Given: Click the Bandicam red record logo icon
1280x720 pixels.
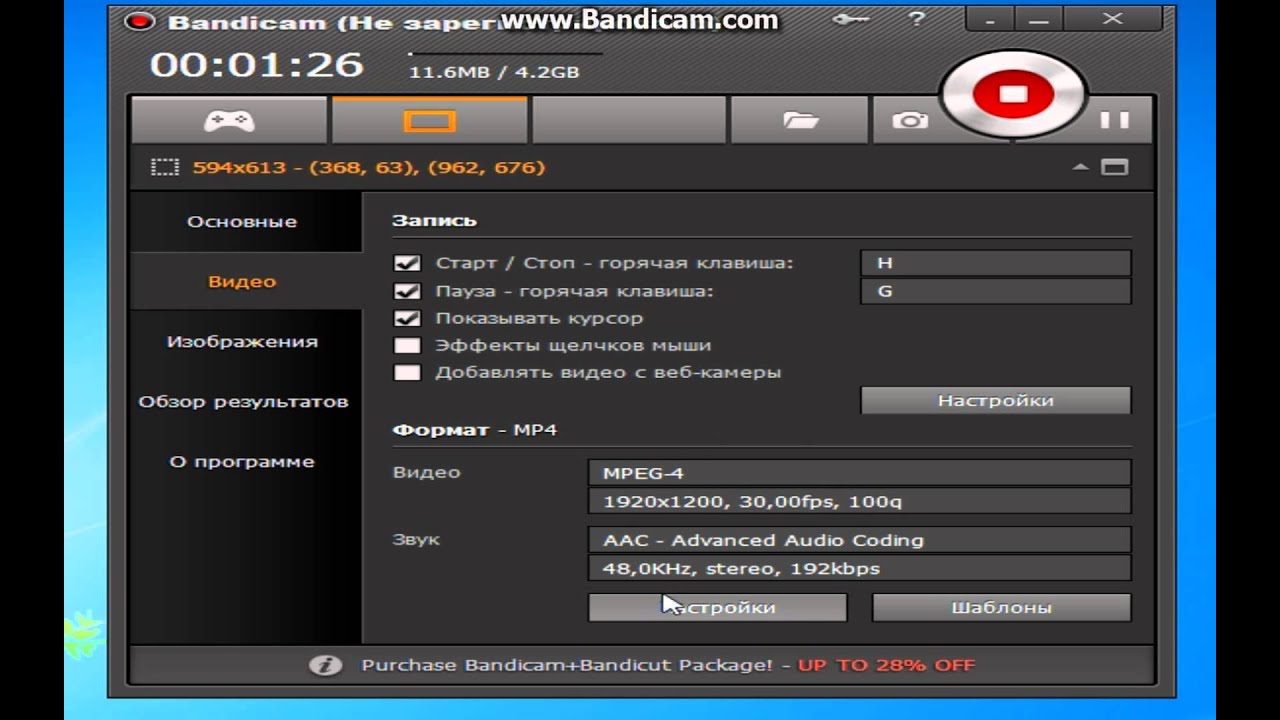Looking at the screenshot, I should [x=142, y=21].
